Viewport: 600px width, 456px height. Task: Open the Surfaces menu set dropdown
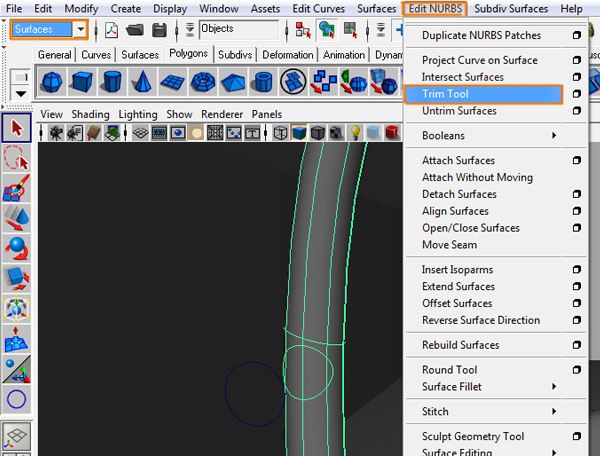80,29
